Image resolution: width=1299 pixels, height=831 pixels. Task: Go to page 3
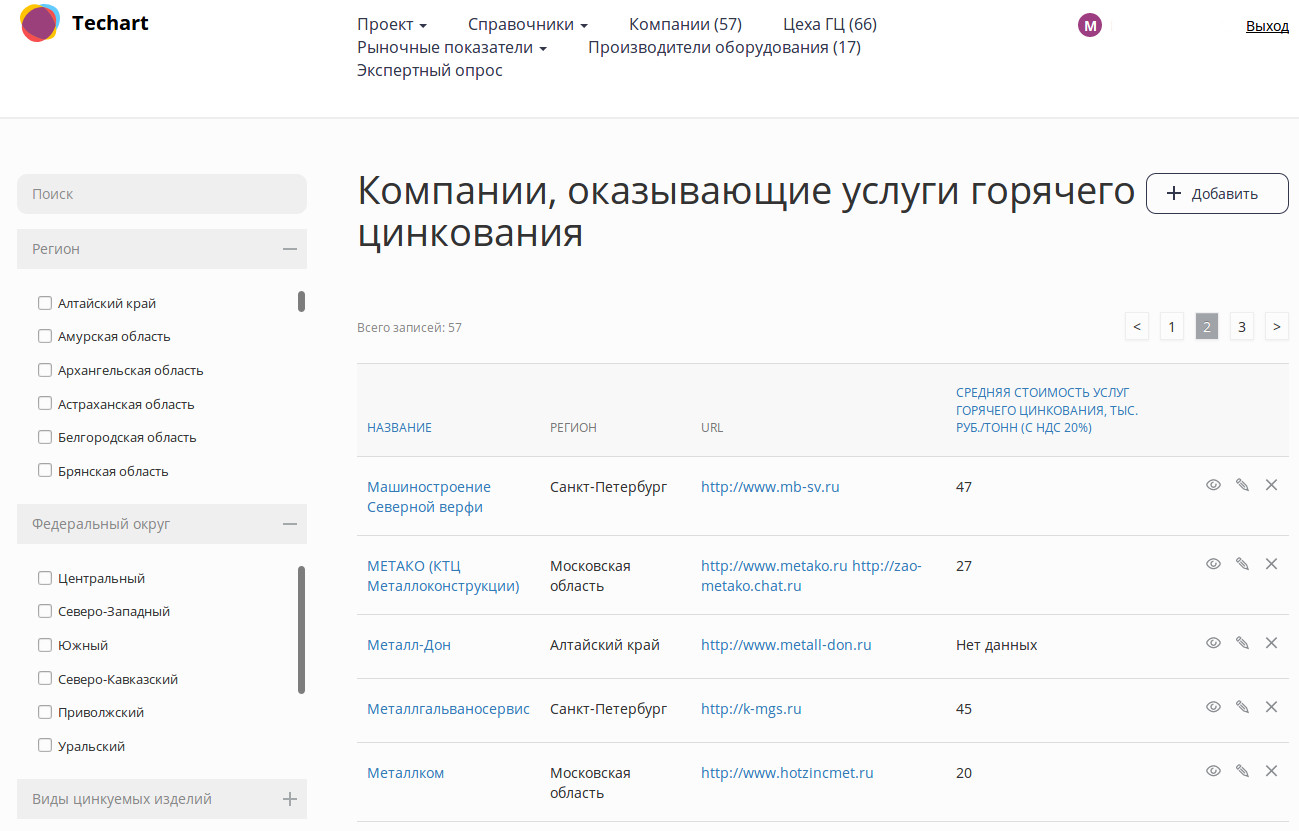[x=1241, y=326]
